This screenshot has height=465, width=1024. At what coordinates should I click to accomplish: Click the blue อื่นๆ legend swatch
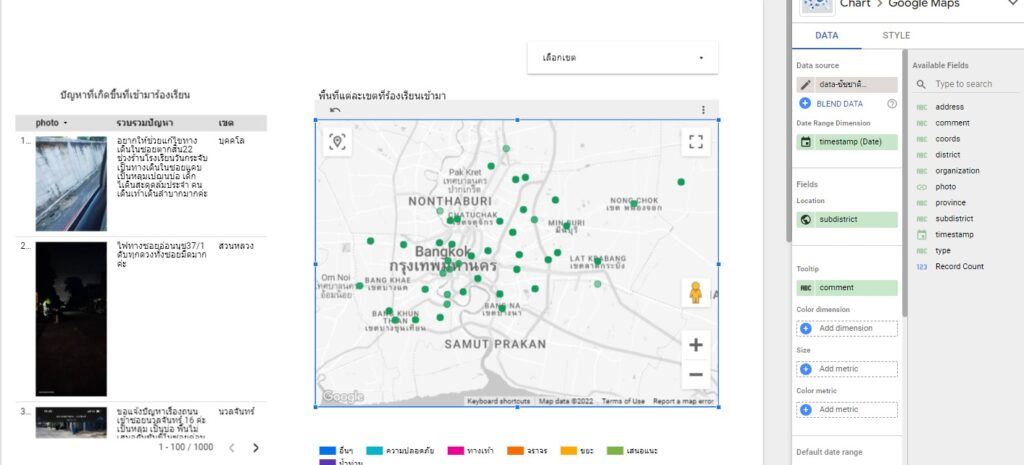[327, 451]
